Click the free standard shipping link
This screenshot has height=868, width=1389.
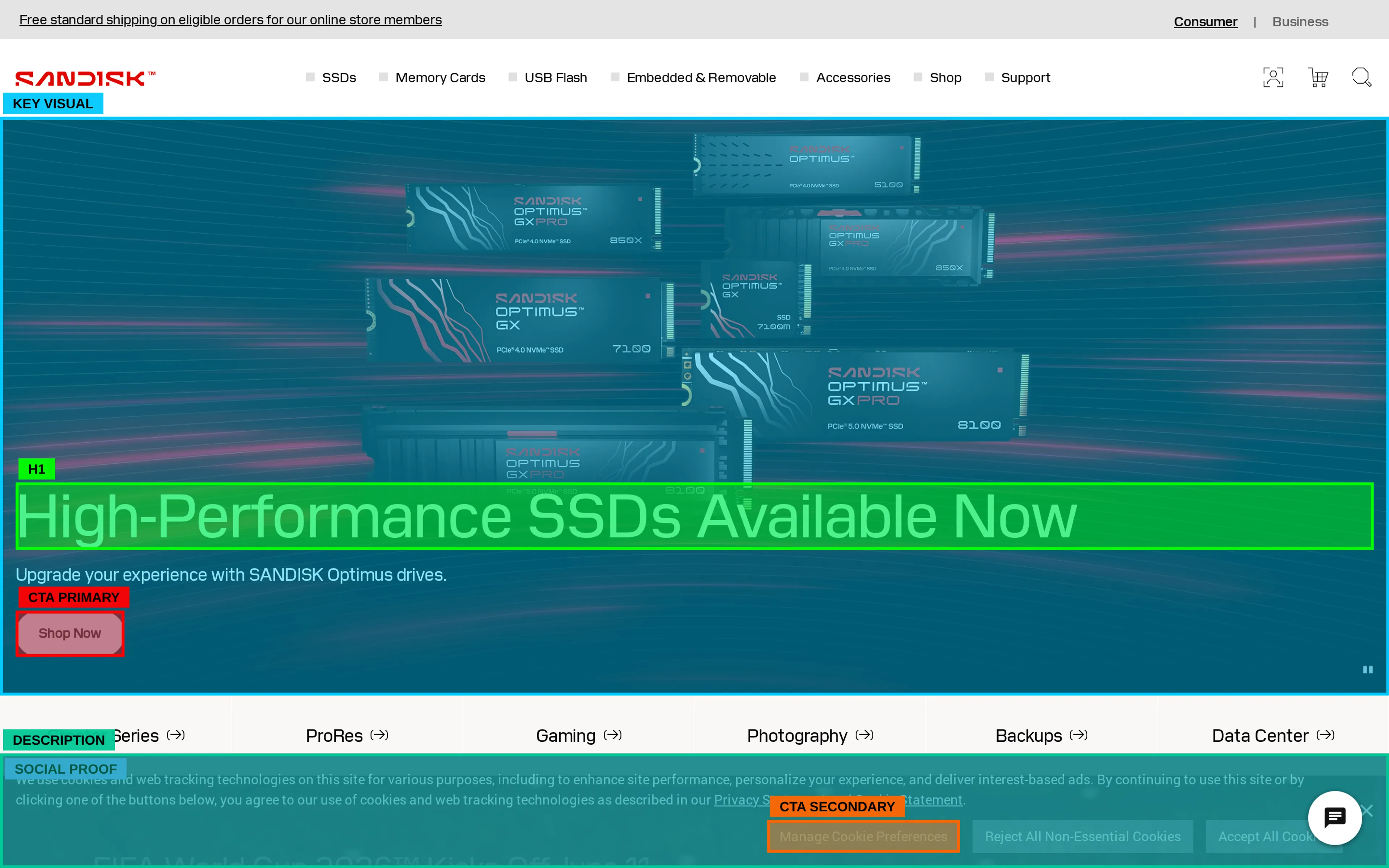[x=231, y=20]
